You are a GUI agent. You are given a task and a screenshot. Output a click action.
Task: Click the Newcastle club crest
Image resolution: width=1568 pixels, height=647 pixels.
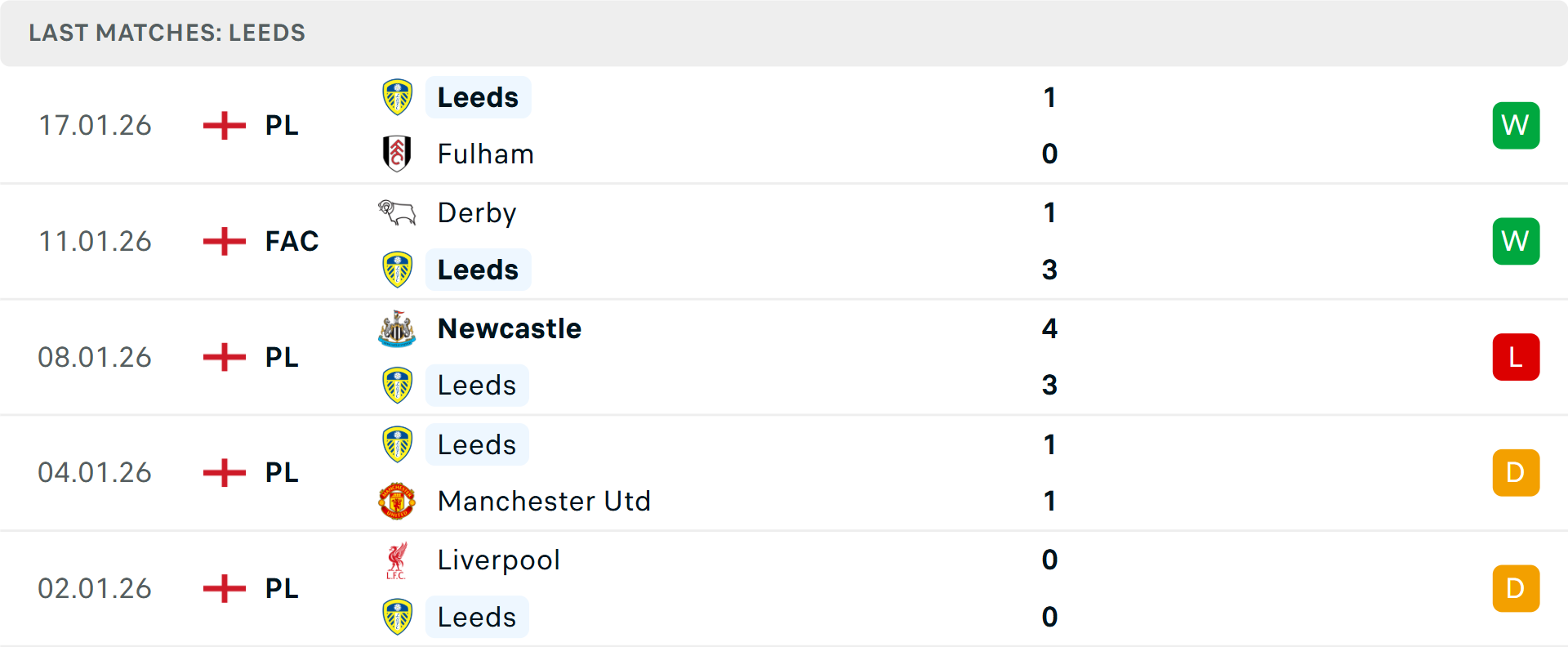pyautogui.click(x=397, y=328)
